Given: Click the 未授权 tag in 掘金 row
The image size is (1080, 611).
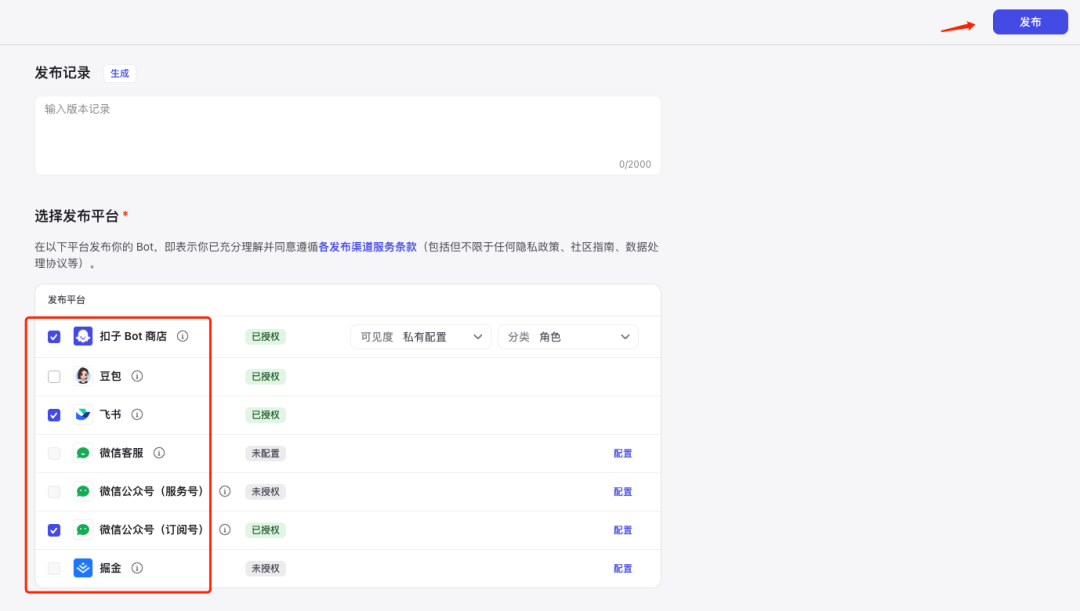Looking at the screenshot, I should click(x=265, y=568).
